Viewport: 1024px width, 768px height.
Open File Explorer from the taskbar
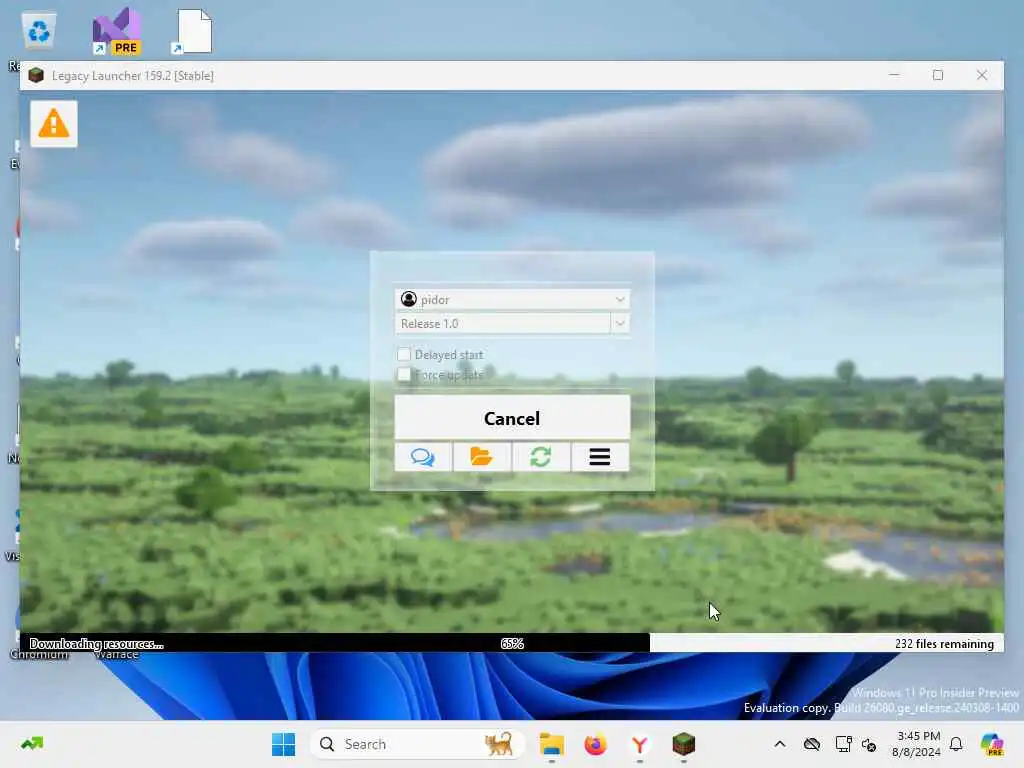pos(552,744)
